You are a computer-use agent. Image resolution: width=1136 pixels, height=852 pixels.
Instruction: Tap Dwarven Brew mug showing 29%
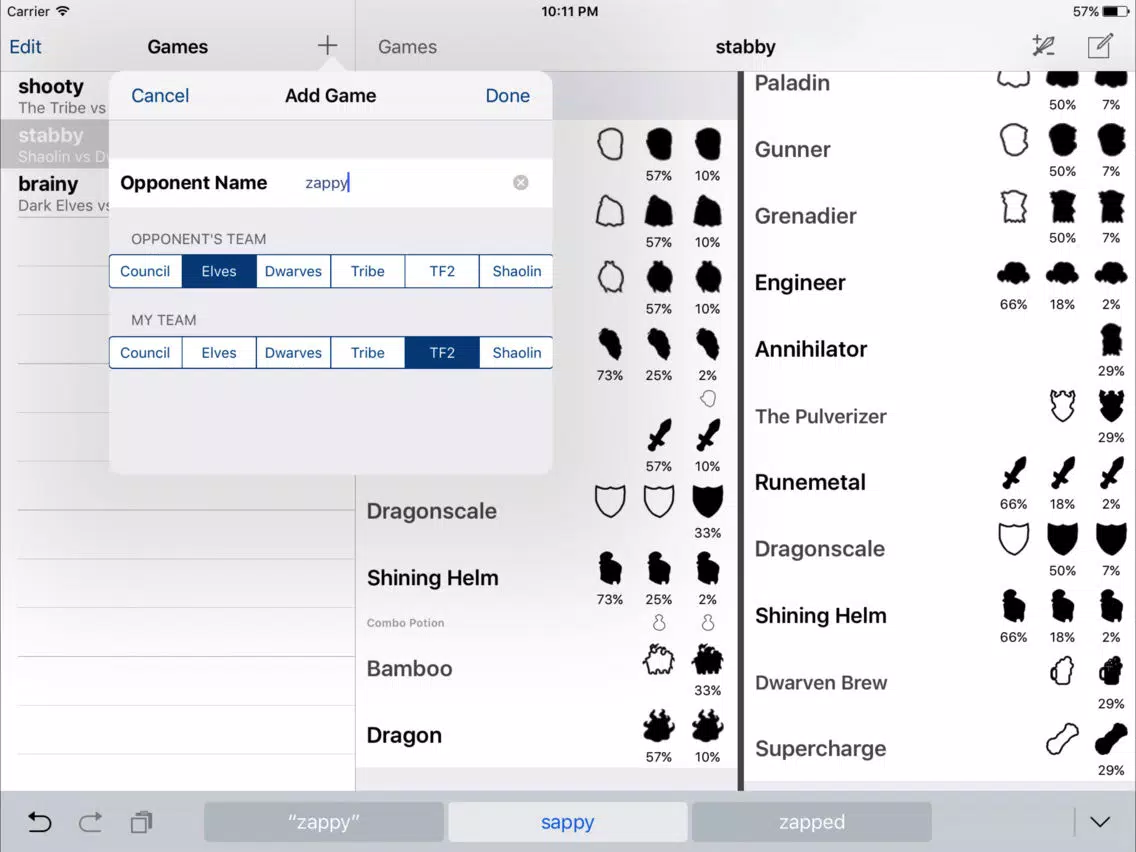pos(1111,672)
